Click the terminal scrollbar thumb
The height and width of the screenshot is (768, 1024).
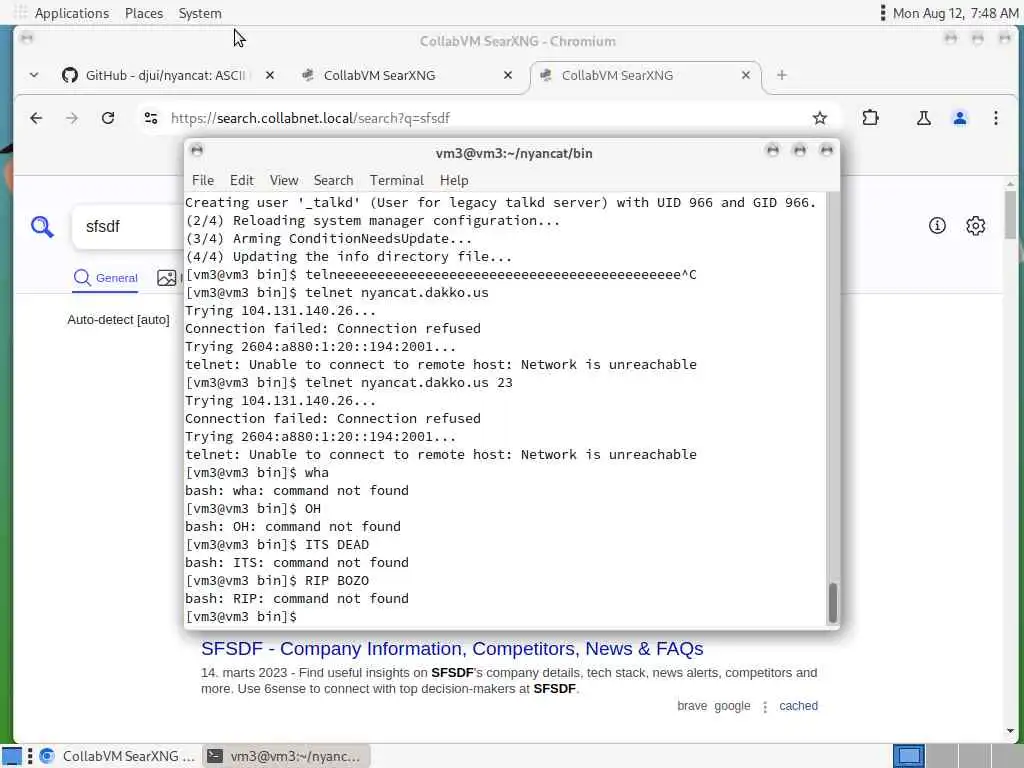coord(833,602)
